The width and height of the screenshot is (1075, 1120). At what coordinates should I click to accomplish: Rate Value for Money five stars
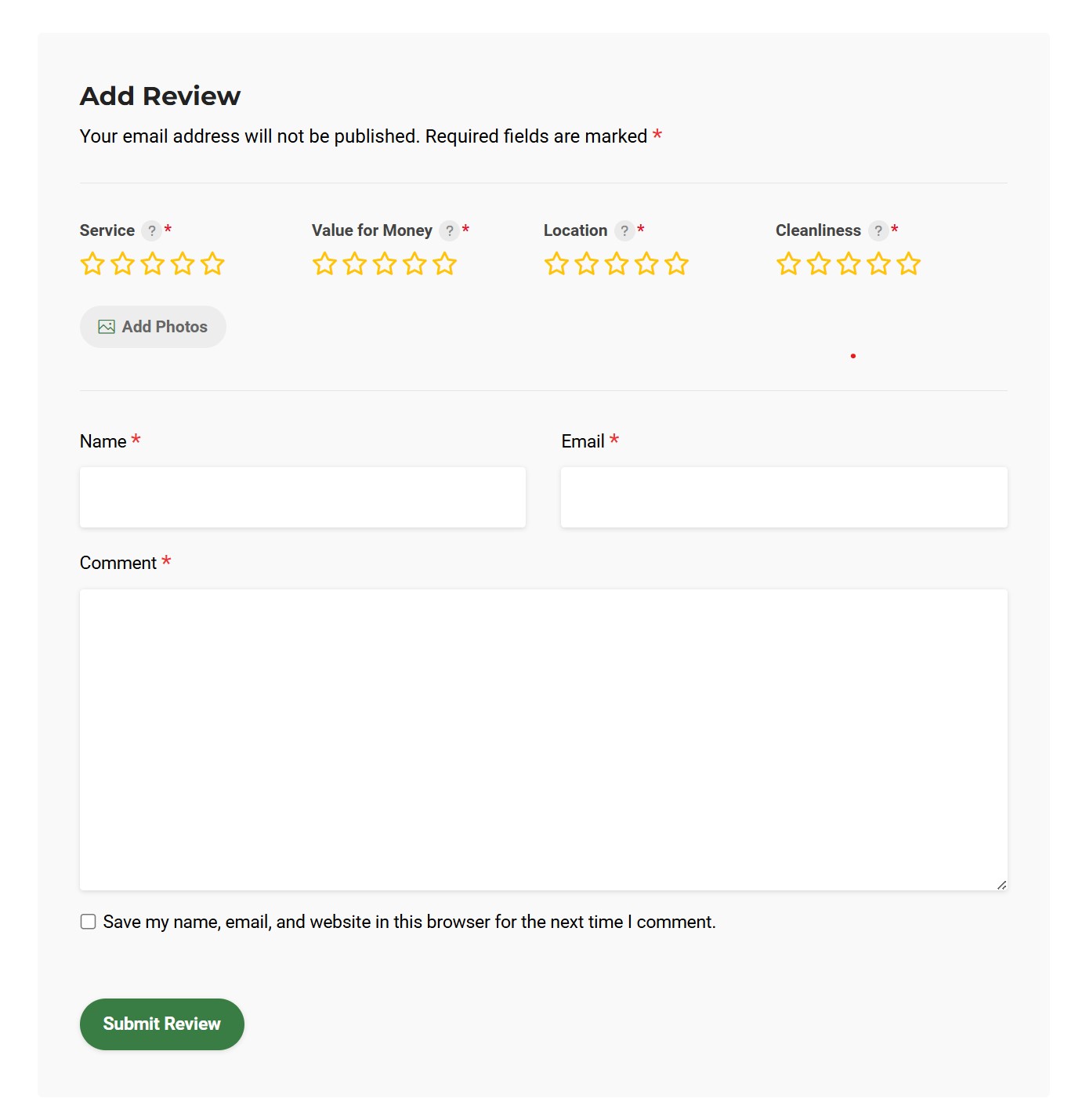click(x=444, y=264)
